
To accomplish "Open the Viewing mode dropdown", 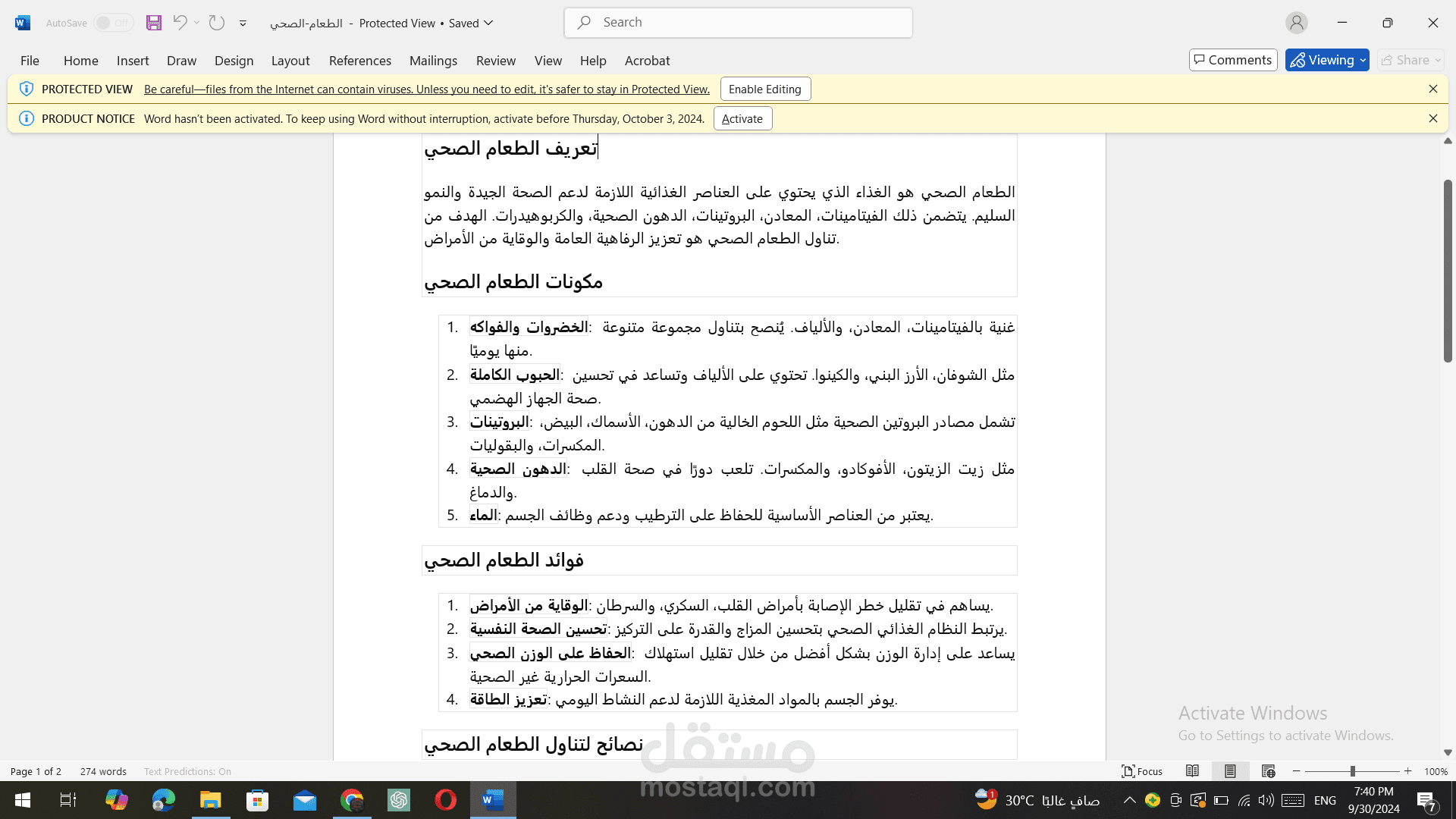I will [1363, 60].
